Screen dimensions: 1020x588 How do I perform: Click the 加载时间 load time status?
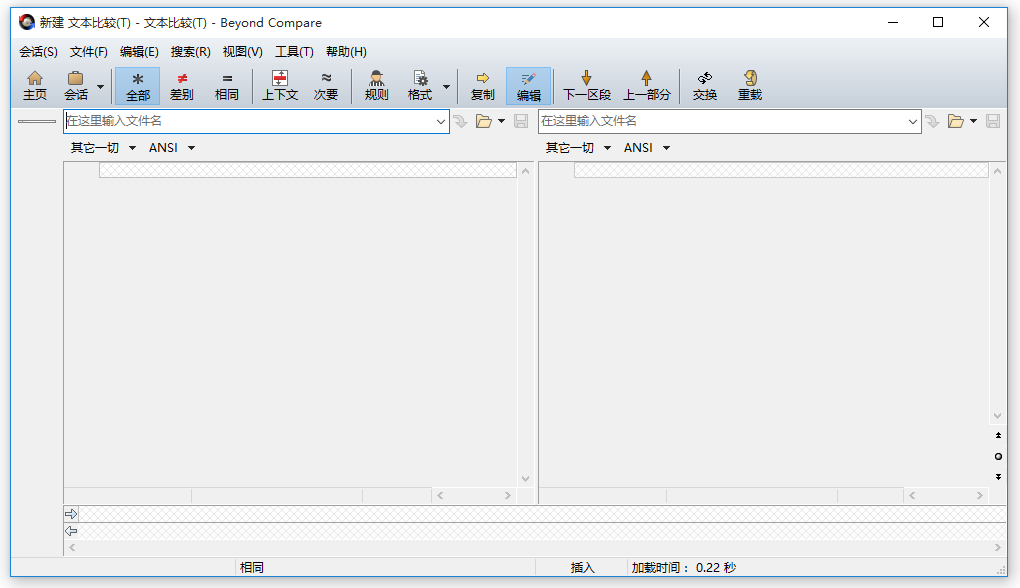(x=684, y=567)
